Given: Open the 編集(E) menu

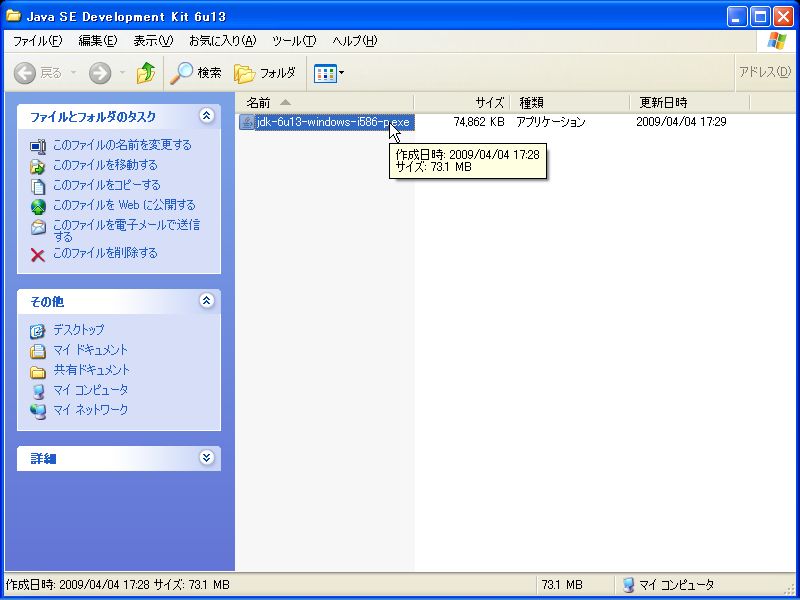Looking at the screenshot, I should (x=97, y=41).
